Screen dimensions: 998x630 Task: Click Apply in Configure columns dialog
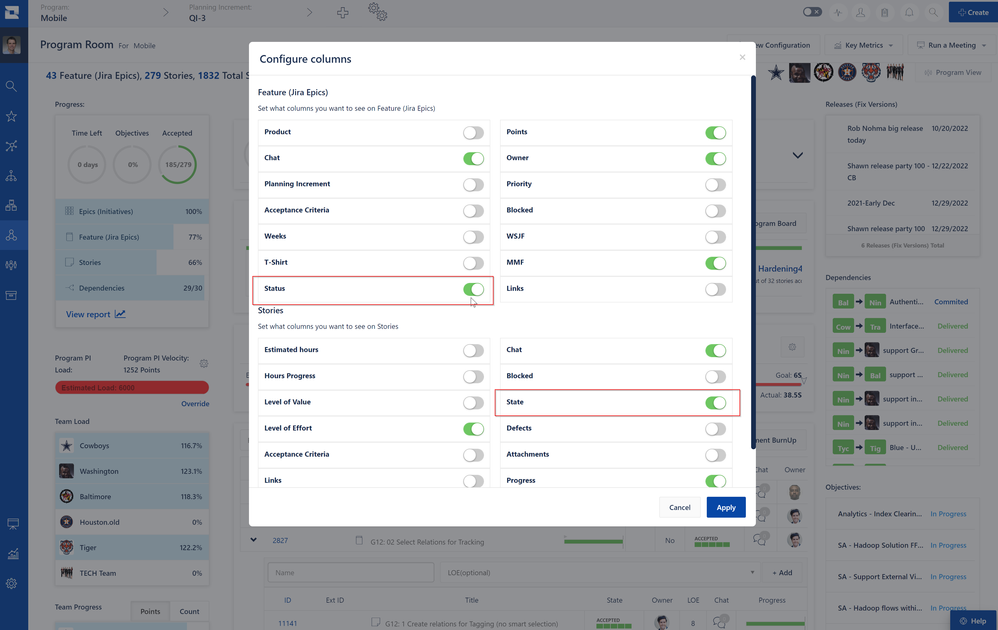pyautogui.click(x=726, y=507)
